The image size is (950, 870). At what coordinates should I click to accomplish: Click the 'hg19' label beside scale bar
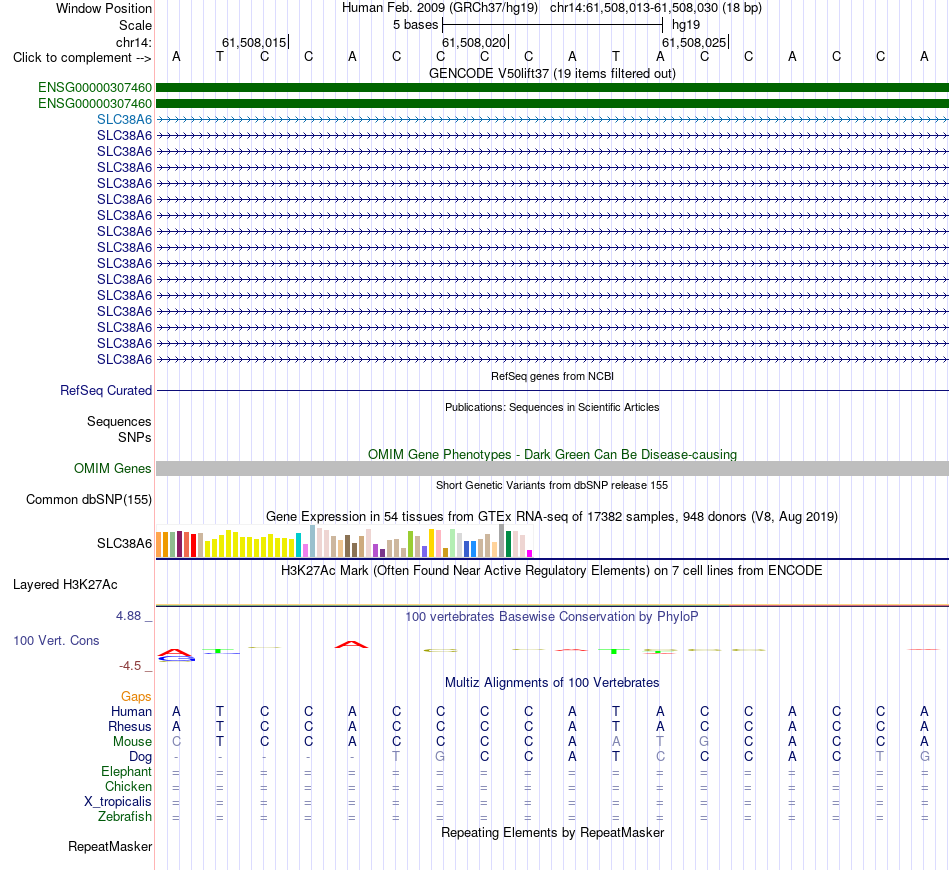click(x=686, y=25)
